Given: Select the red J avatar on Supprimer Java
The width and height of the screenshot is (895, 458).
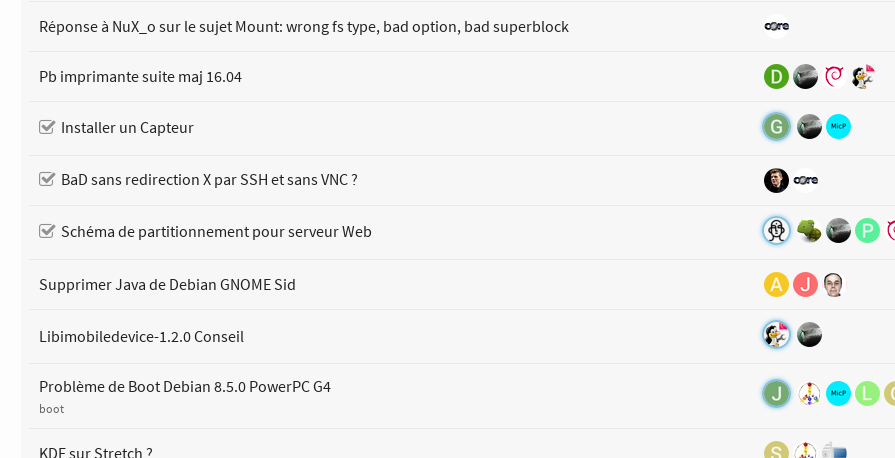Looking at the screenshot, I should click(805, 285).
